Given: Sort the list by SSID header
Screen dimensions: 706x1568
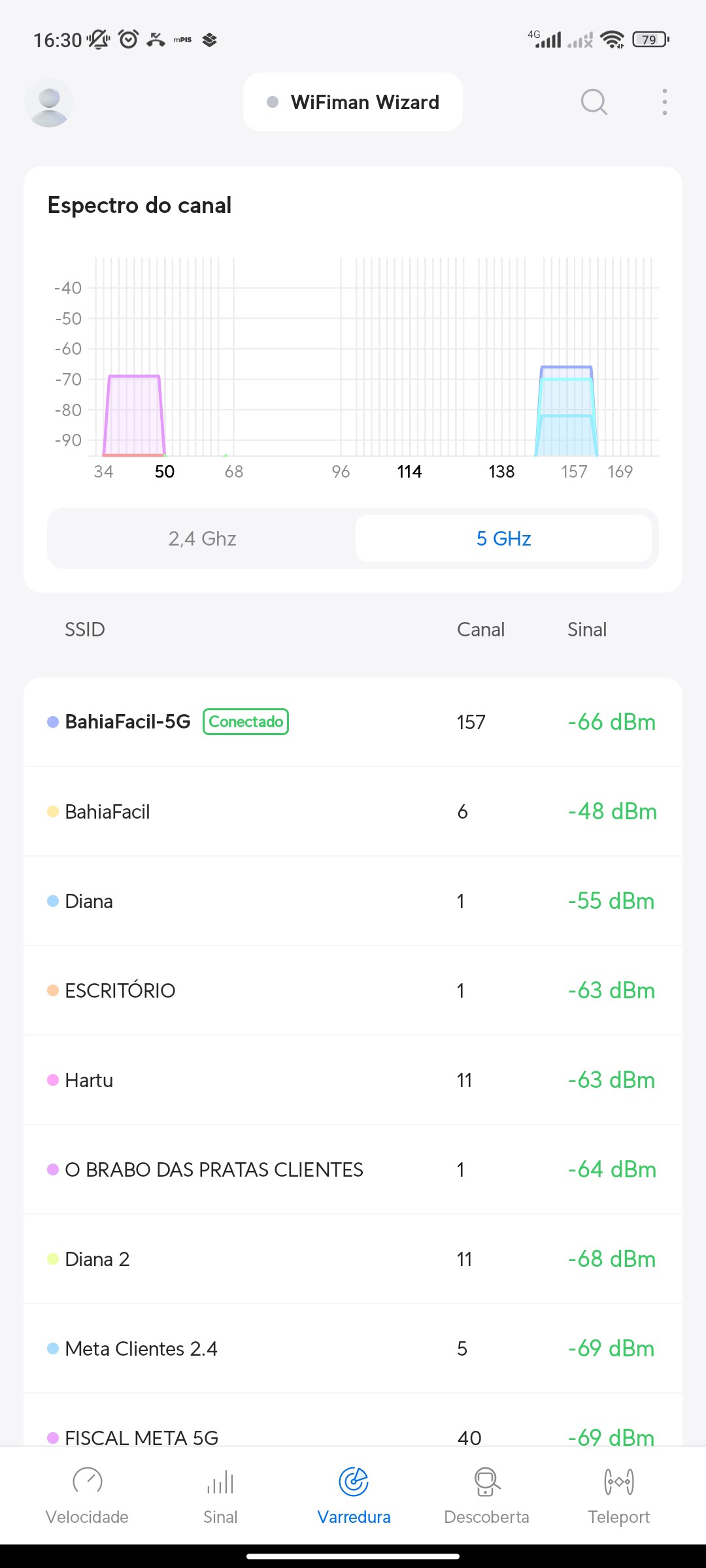Looking at the screenshot, I should (85, 629).
